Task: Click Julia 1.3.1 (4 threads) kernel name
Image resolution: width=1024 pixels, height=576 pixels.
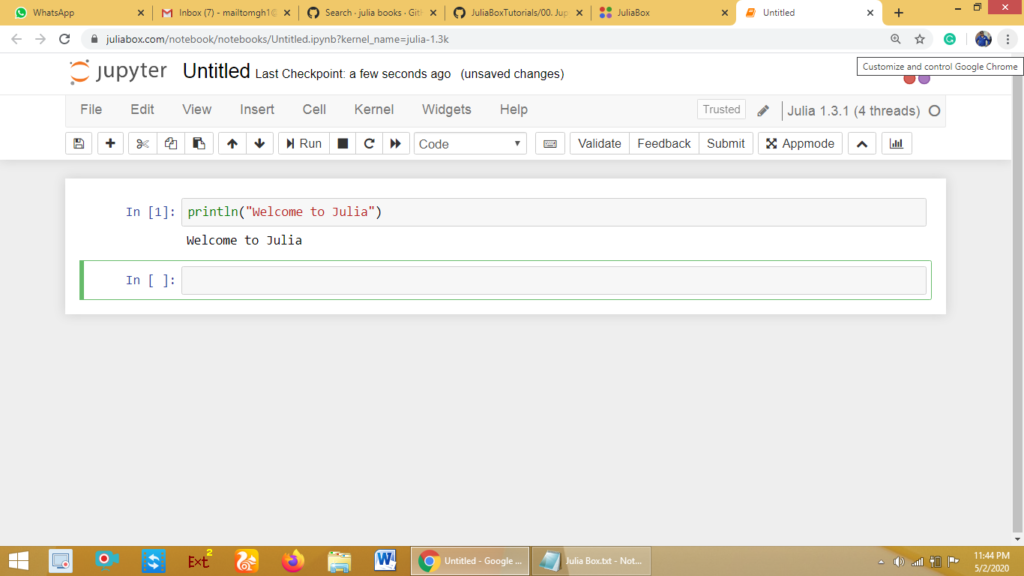Action: [854, 111]
